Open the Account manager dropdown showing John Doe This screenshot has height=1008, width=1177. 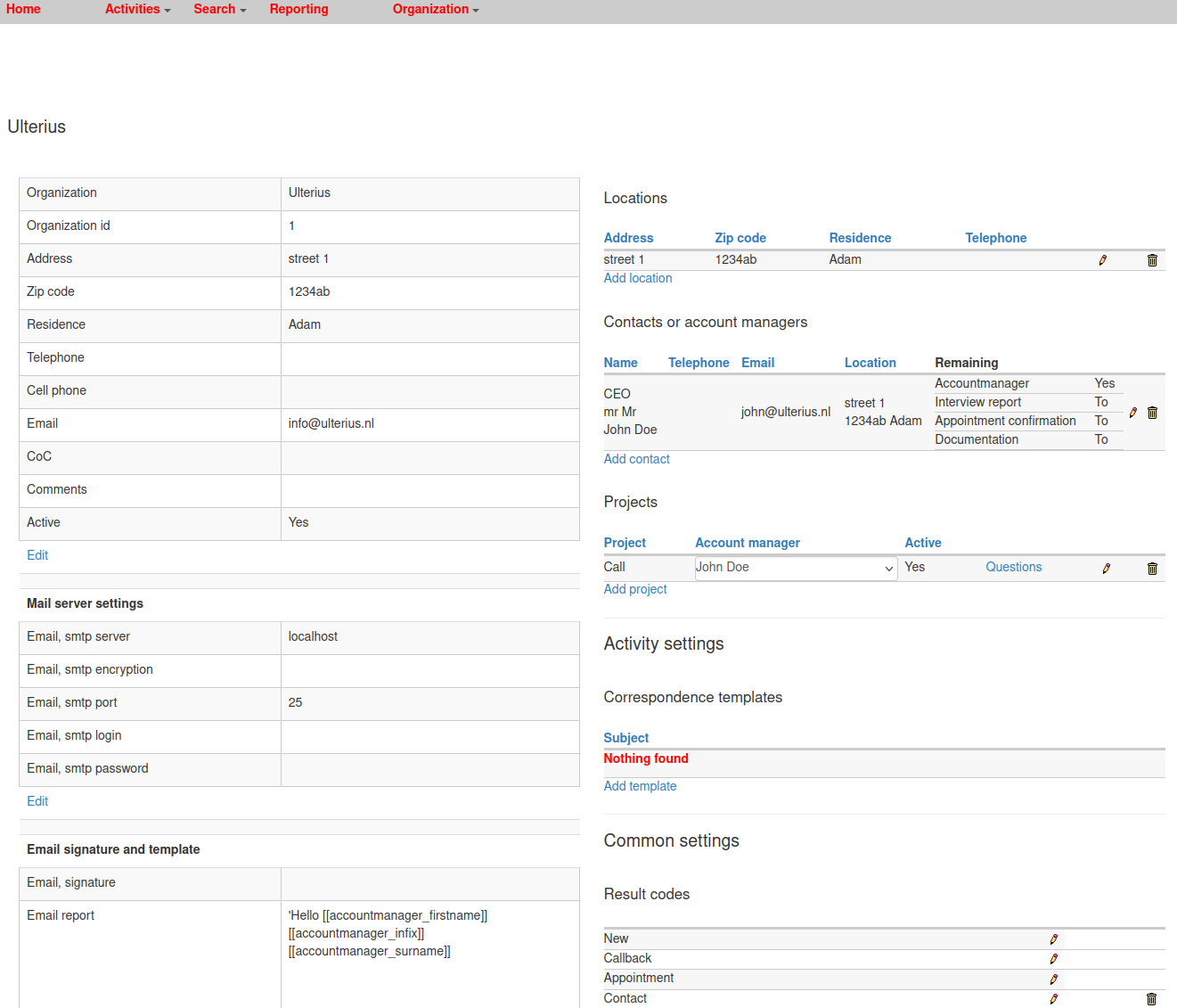[x=796, y=568]
